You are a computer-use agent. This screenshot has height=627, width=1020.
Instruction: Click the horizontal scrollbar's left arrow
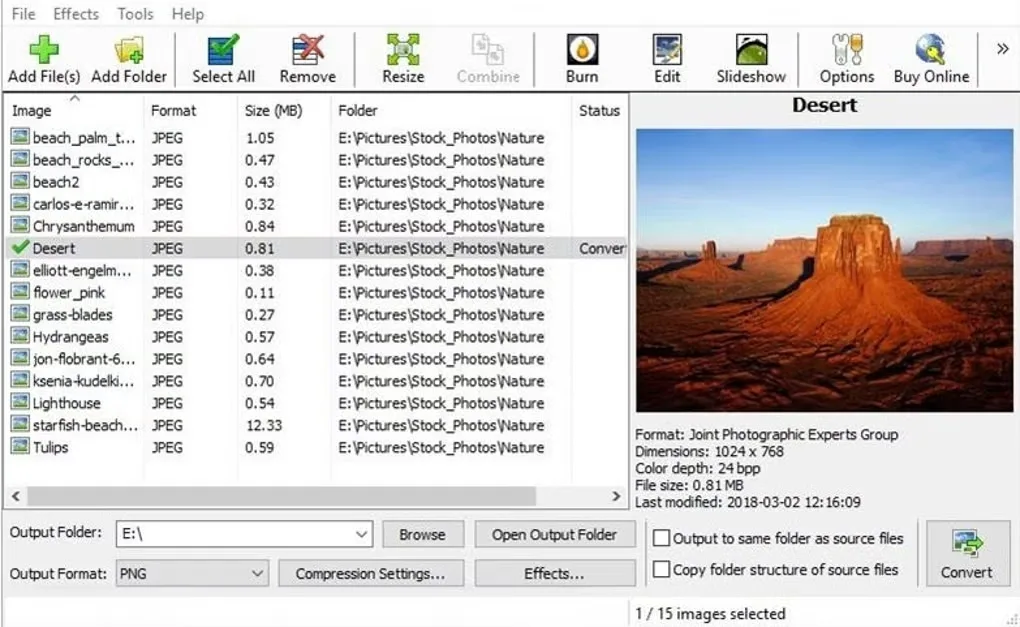pos(16,496)
